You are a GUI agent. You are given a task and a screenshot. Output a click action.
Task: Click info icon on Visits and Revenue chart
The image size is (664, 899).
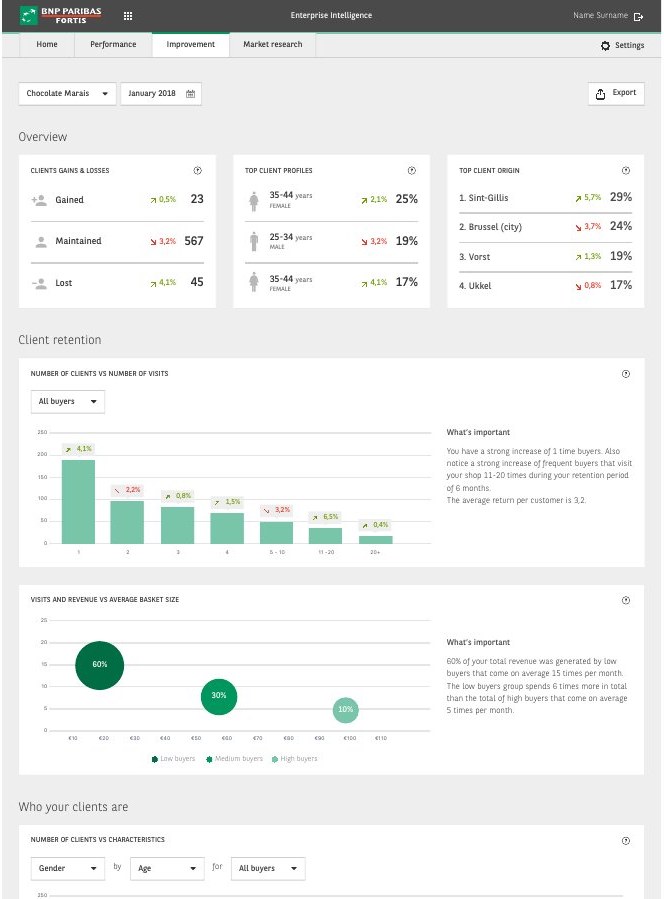click(x=626, y=600)
